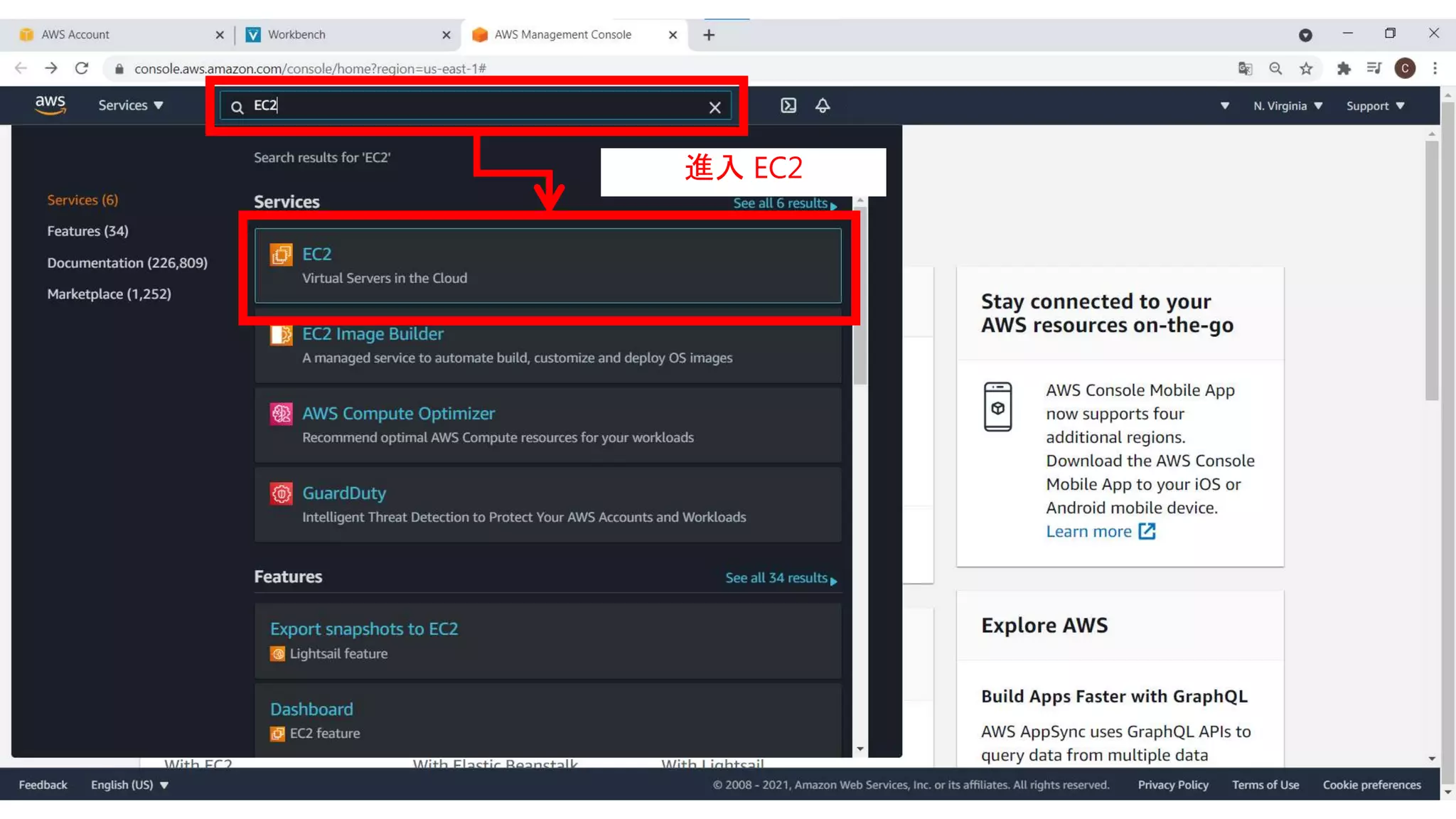1456x819 pixels.
Task: Close the AWS Account tab
Action: [220, 35]
